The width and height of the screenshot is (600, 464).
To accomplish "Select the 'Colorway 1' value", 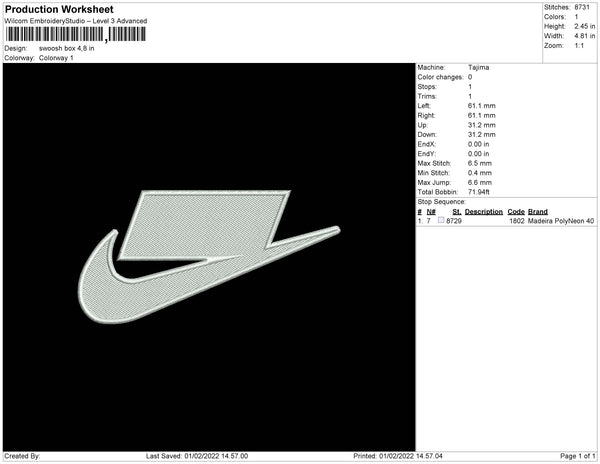I will [56, 58].
